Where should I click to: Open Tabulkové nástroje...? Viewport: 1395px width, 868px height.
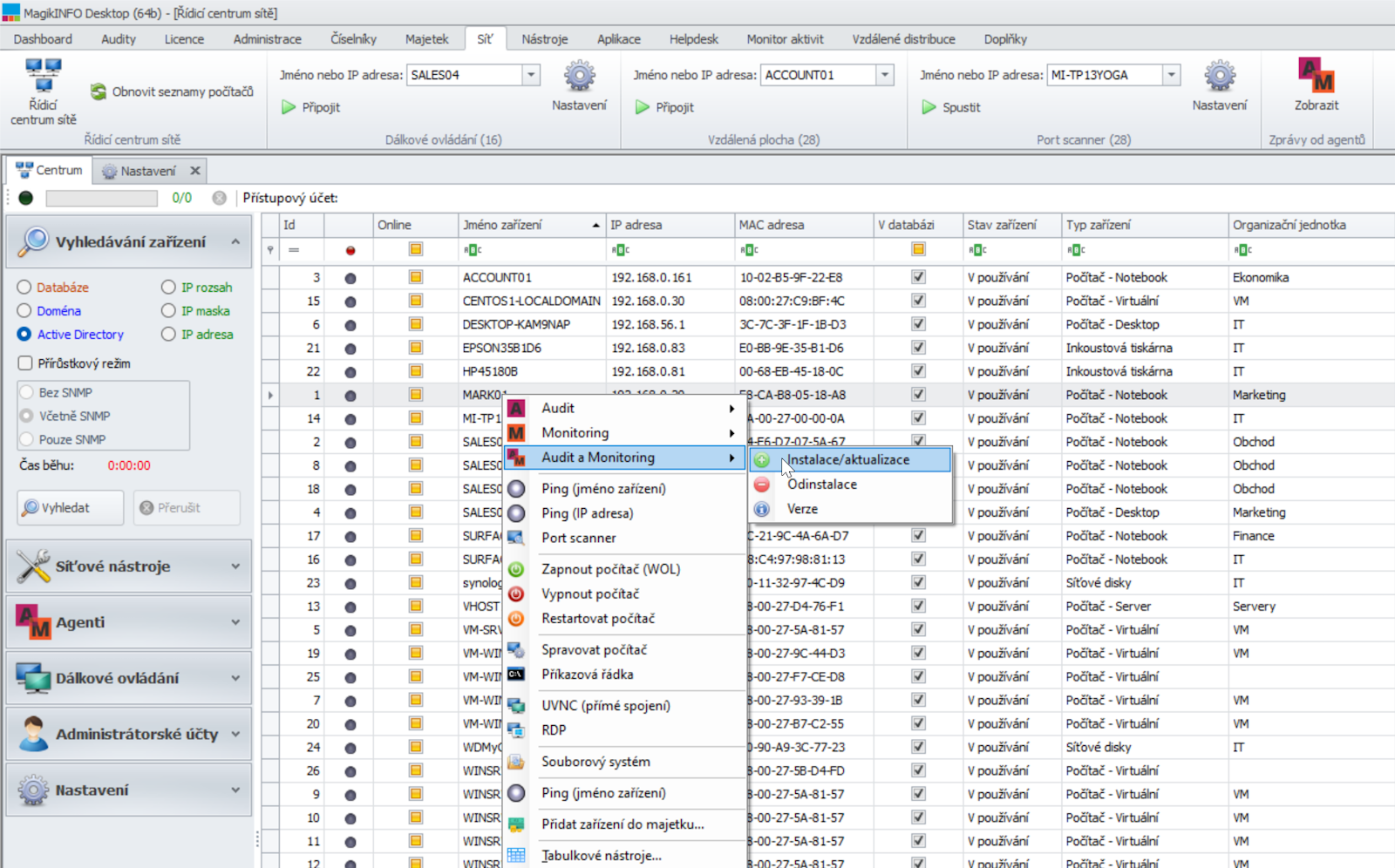(625, 855)
